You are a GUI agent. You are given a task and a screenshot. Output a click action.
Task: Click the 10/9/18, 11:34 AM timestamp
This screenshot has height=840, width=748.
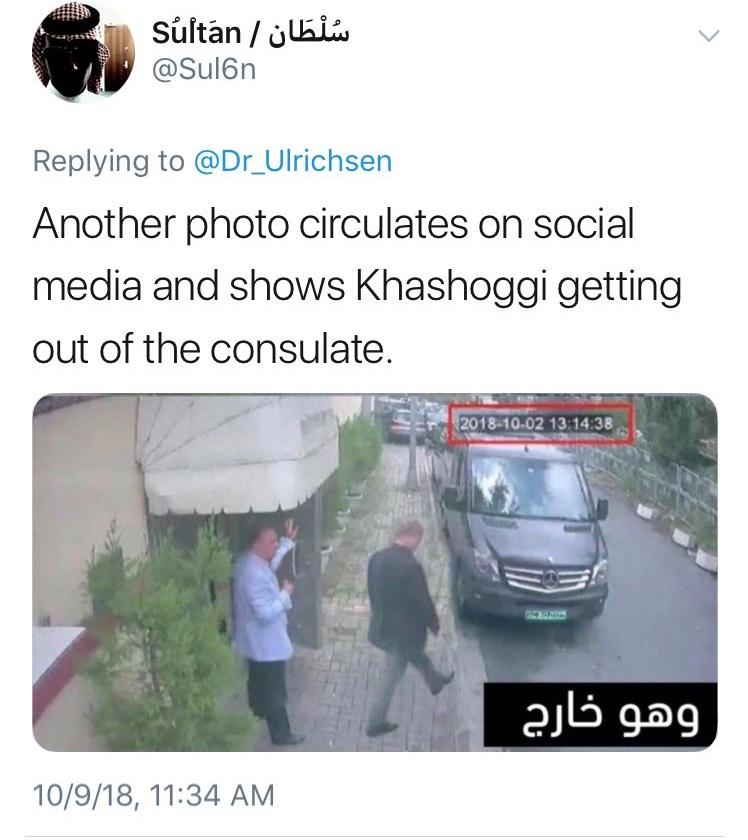point(154,794)
